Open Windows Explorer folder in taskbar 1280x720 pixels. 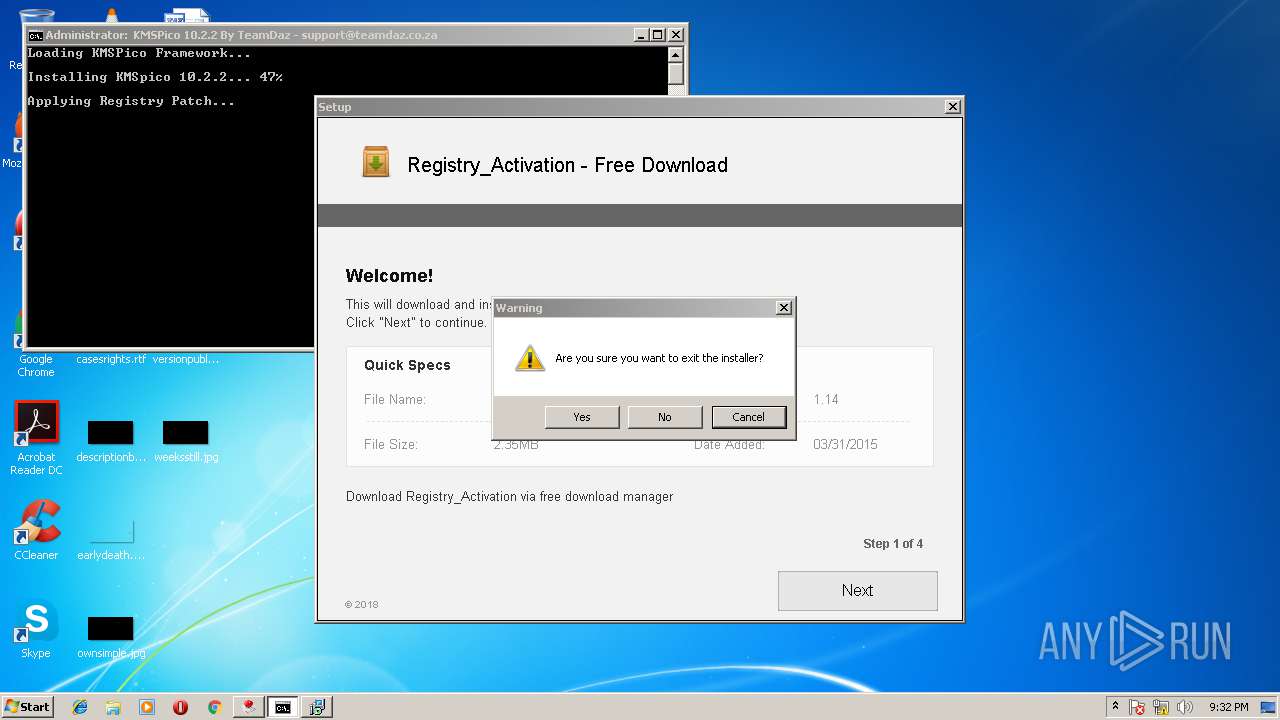point(113,707)
